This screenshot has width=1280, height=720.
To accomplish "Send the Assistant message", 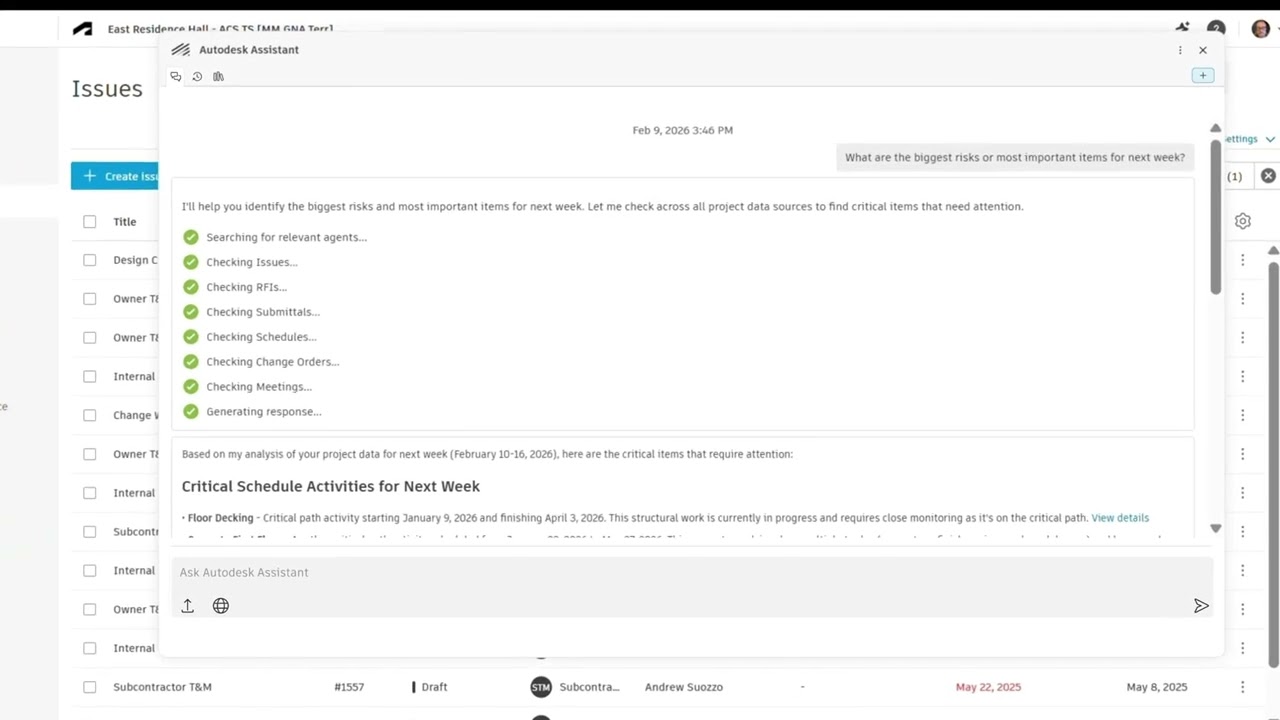I will [1201, 606].
